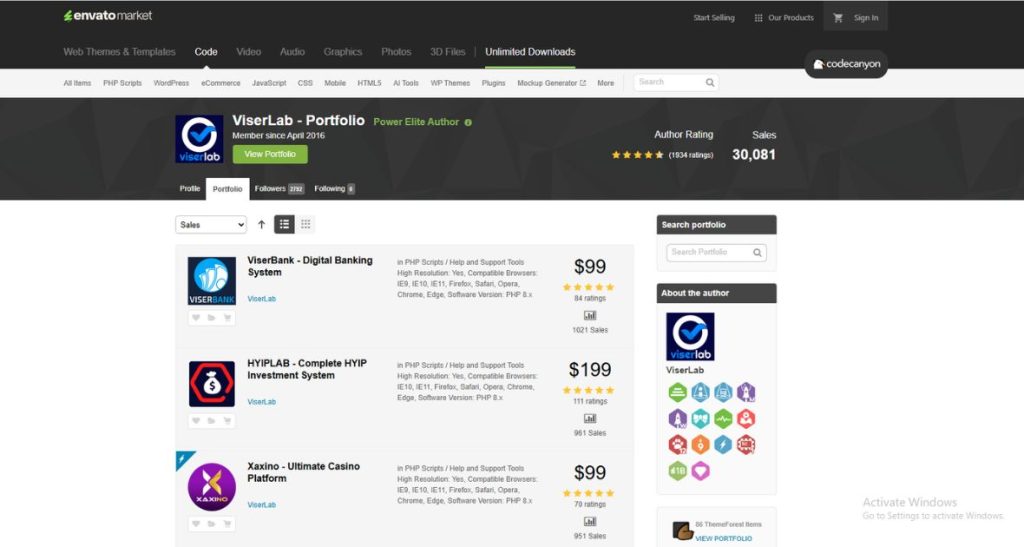Viewport: 1024px width, 547px height.
Task: Click the author's 1934 ratings count
Action: [691, 155]
